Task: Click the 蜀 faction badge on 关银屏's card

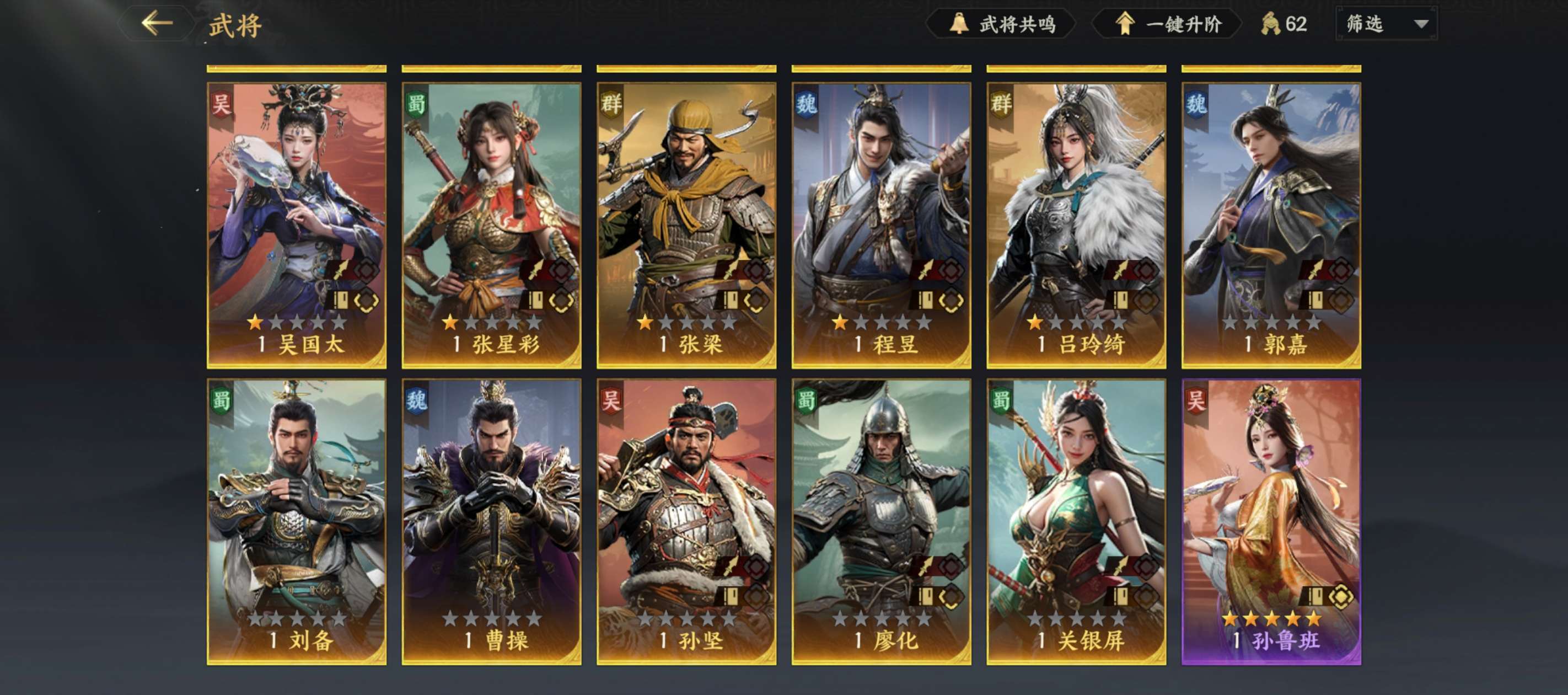Action: (1001, 400)
